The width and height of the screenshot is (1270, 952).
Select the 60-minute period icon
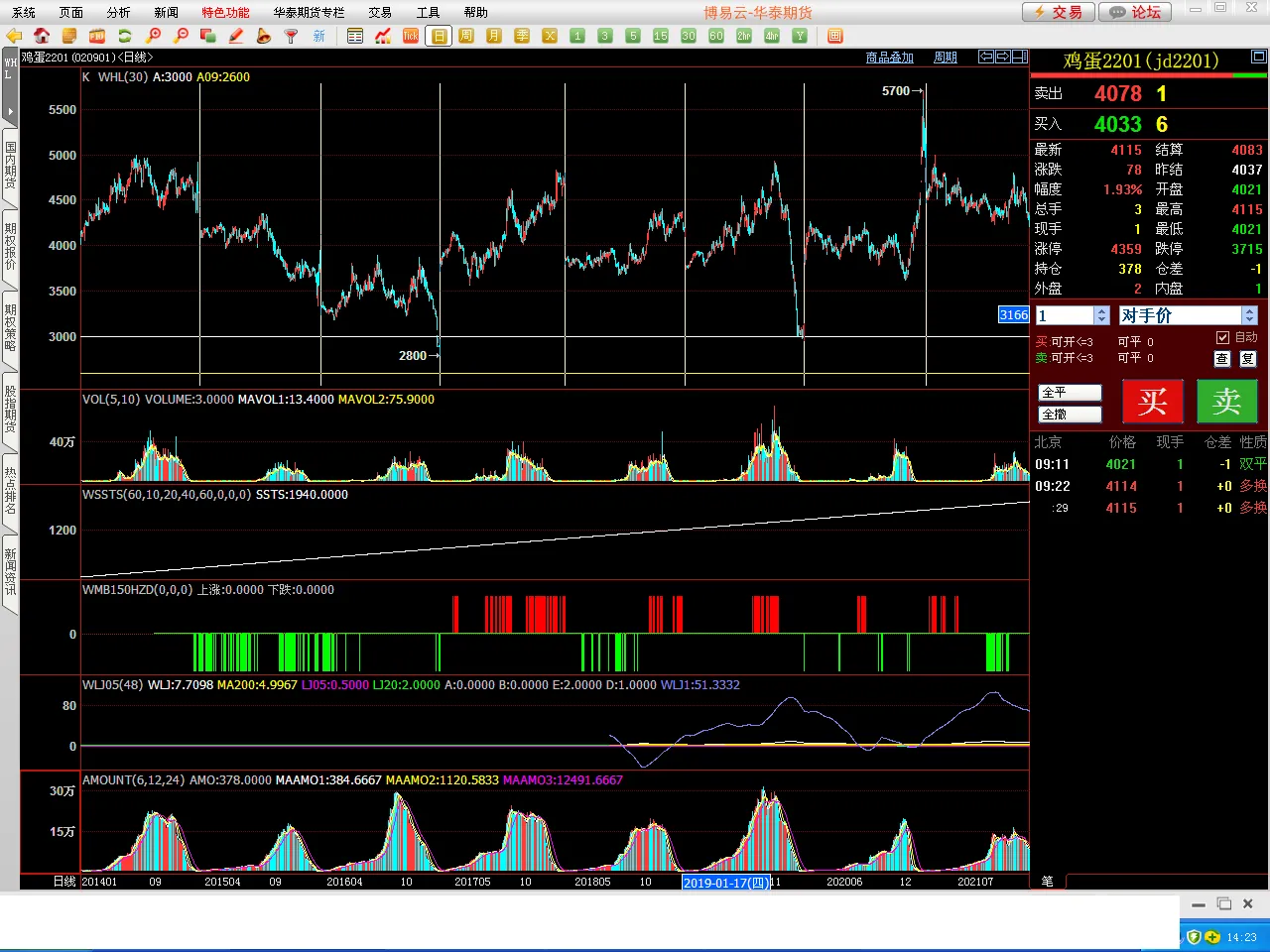point(716,36)
